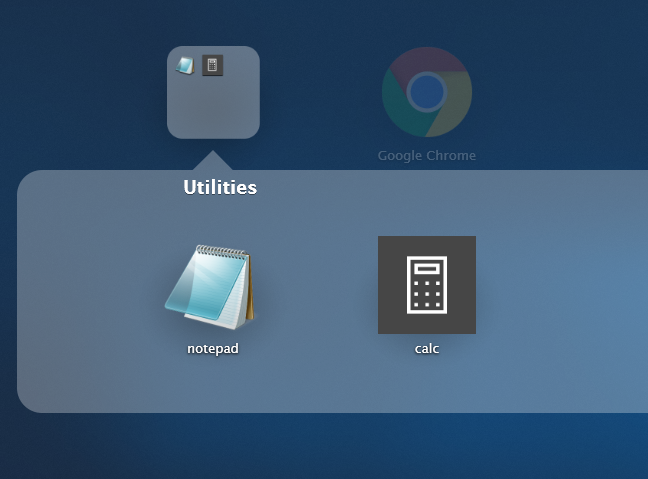
Task: Launch the calc calculator icon
Action: coord(426,285)
